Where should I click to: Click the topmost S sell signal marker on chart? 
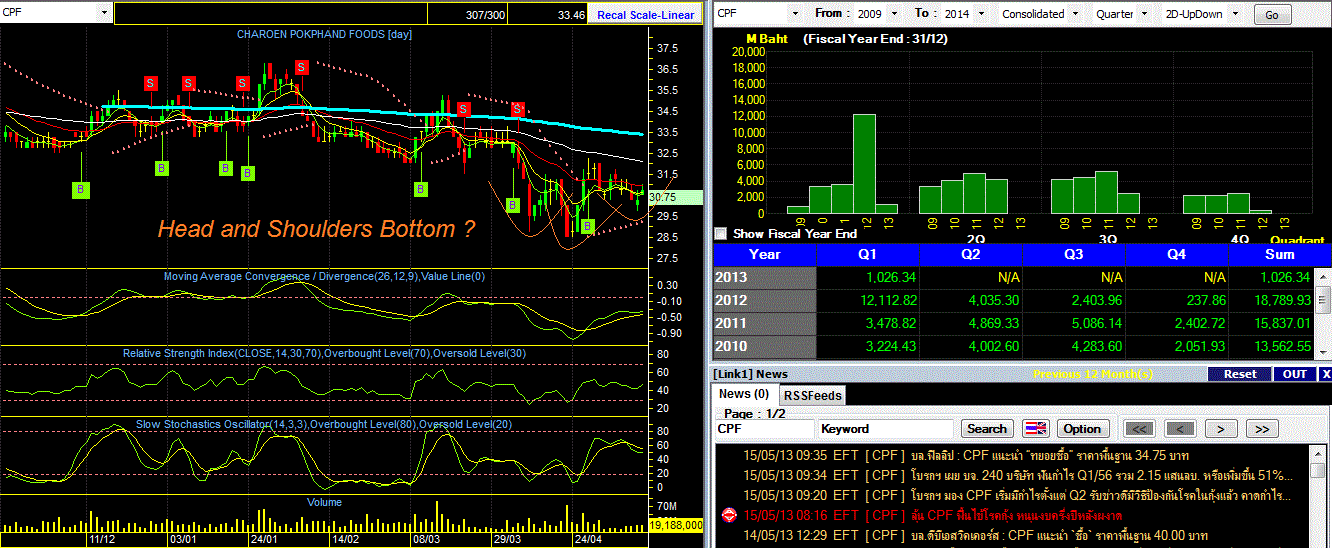point(302,67)
